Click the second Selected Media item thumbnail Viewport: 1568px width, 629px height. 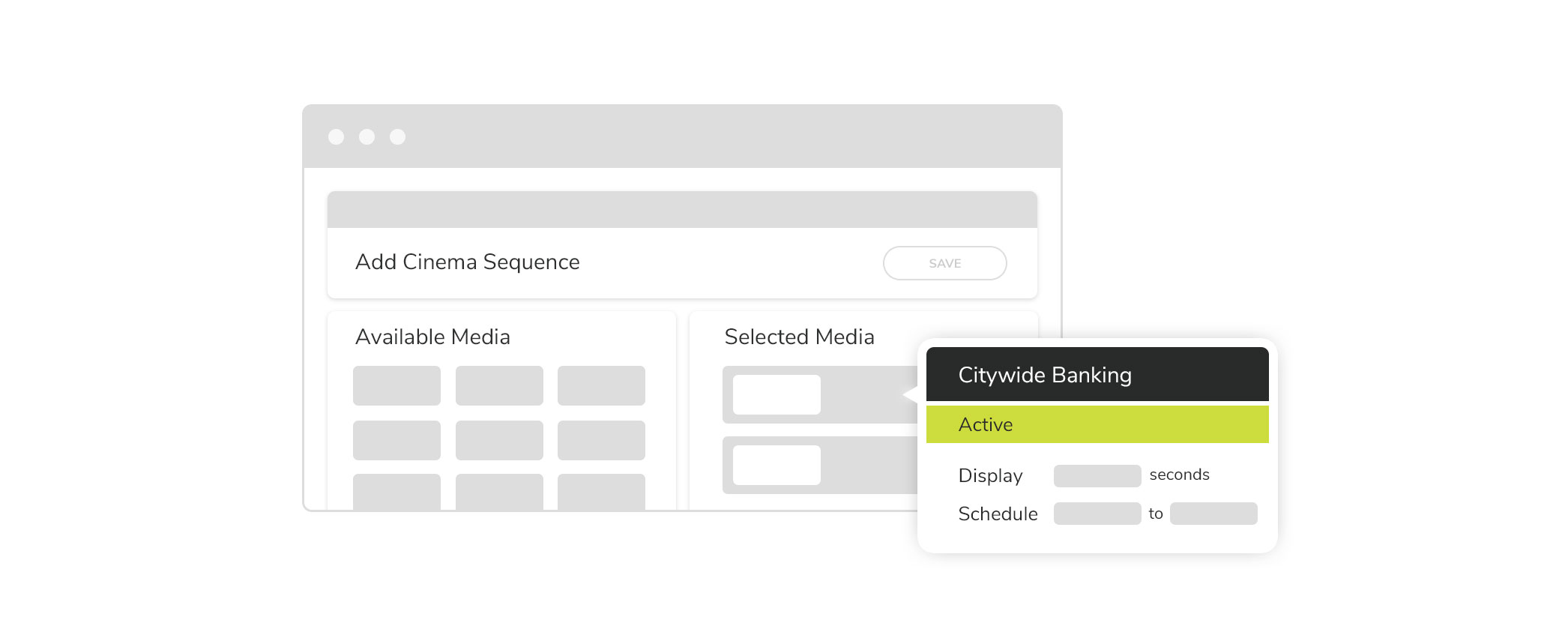click(x=777, y=465)
